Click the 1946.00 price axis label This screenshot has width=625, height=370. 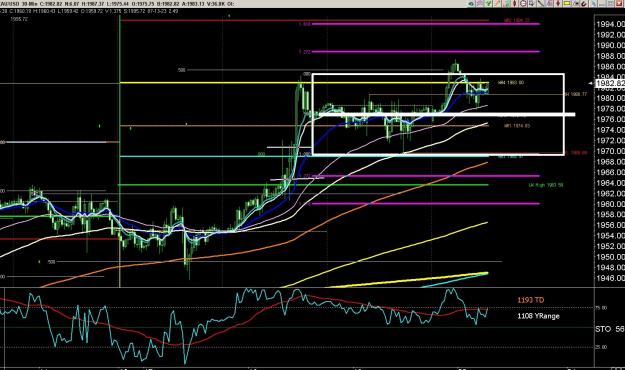(610, 278)
